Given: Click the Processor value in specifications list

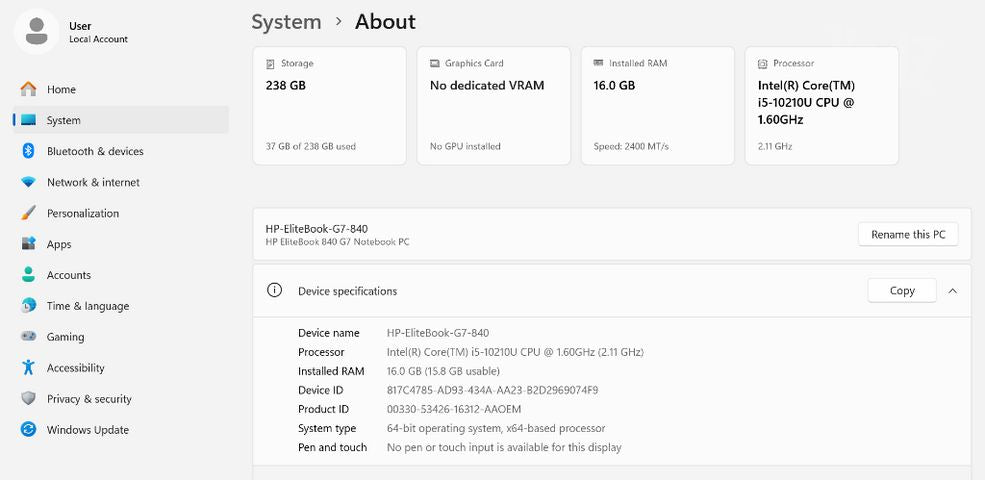Looking at the screenshot, I should click(515, 352).
